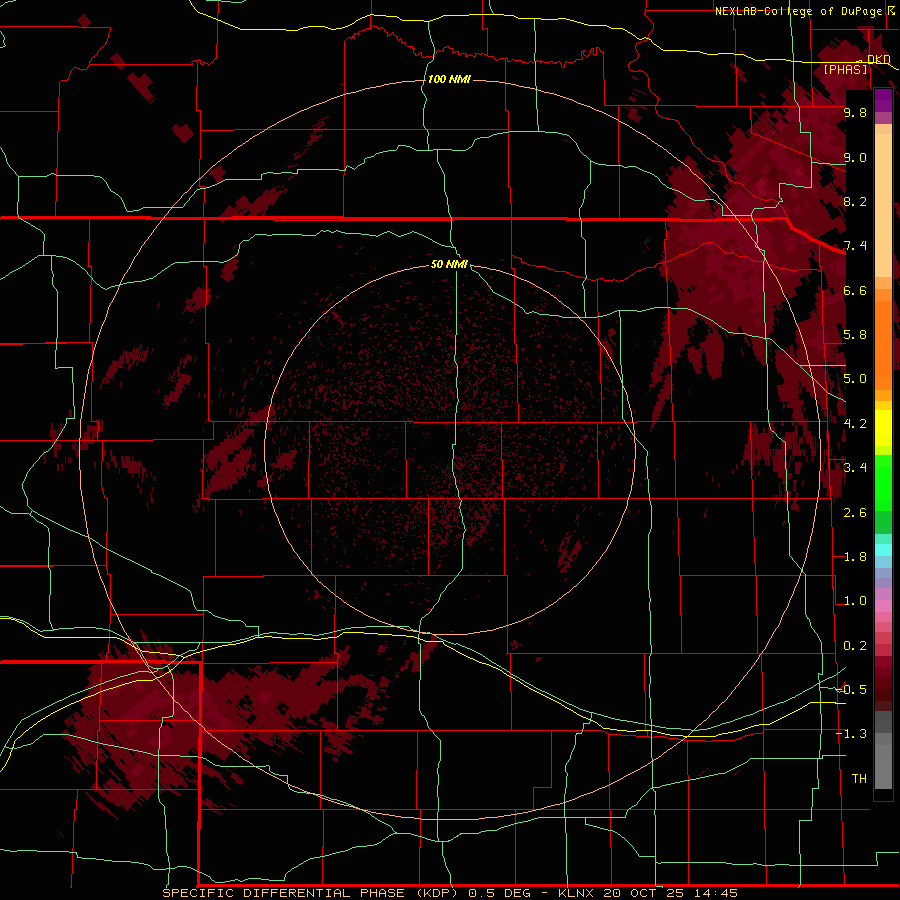Click the 5.0 scale label
Screen dimensions: 900x900
click(x=855, y=379)
